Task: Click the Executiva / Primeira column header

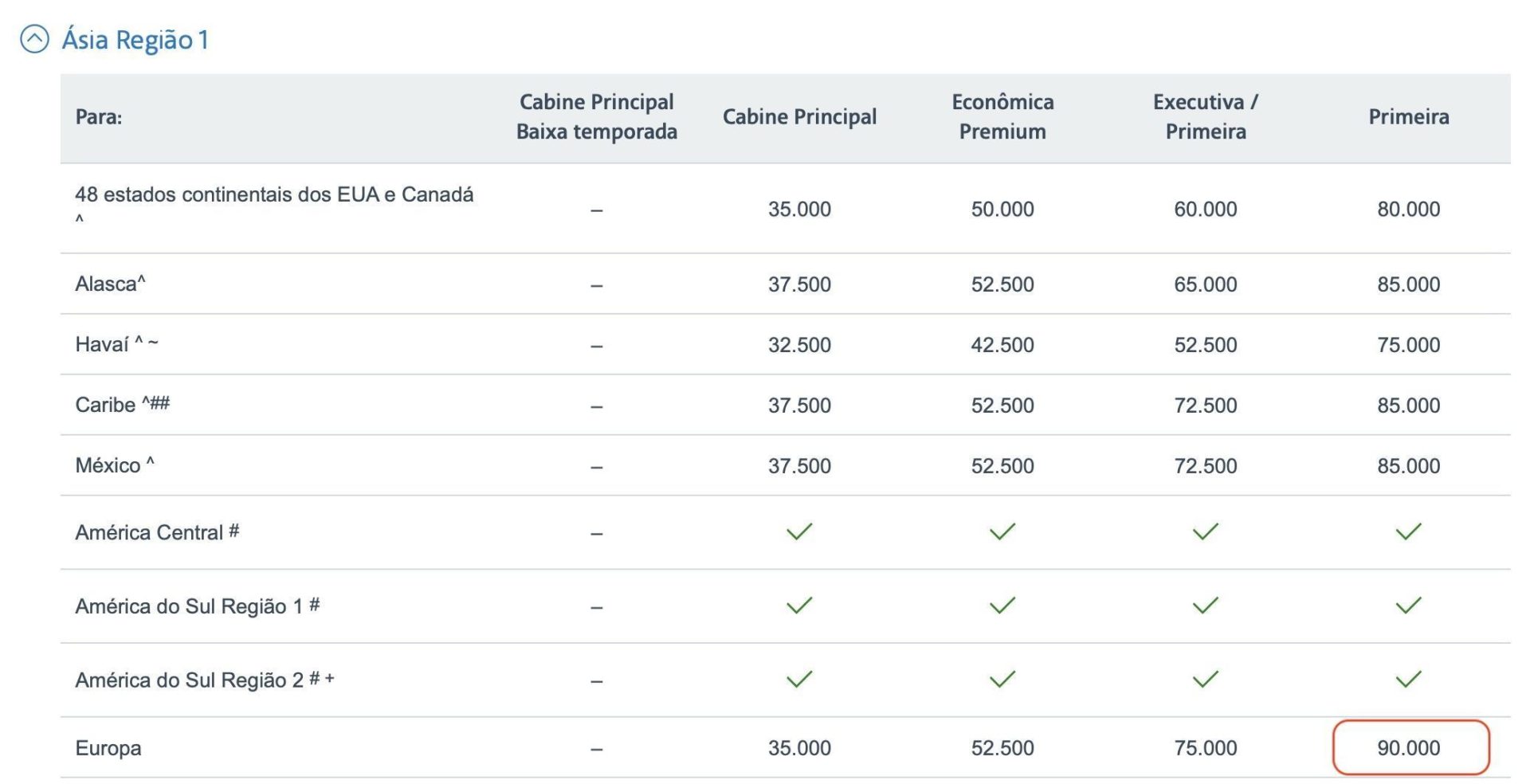Action: 1206,116
